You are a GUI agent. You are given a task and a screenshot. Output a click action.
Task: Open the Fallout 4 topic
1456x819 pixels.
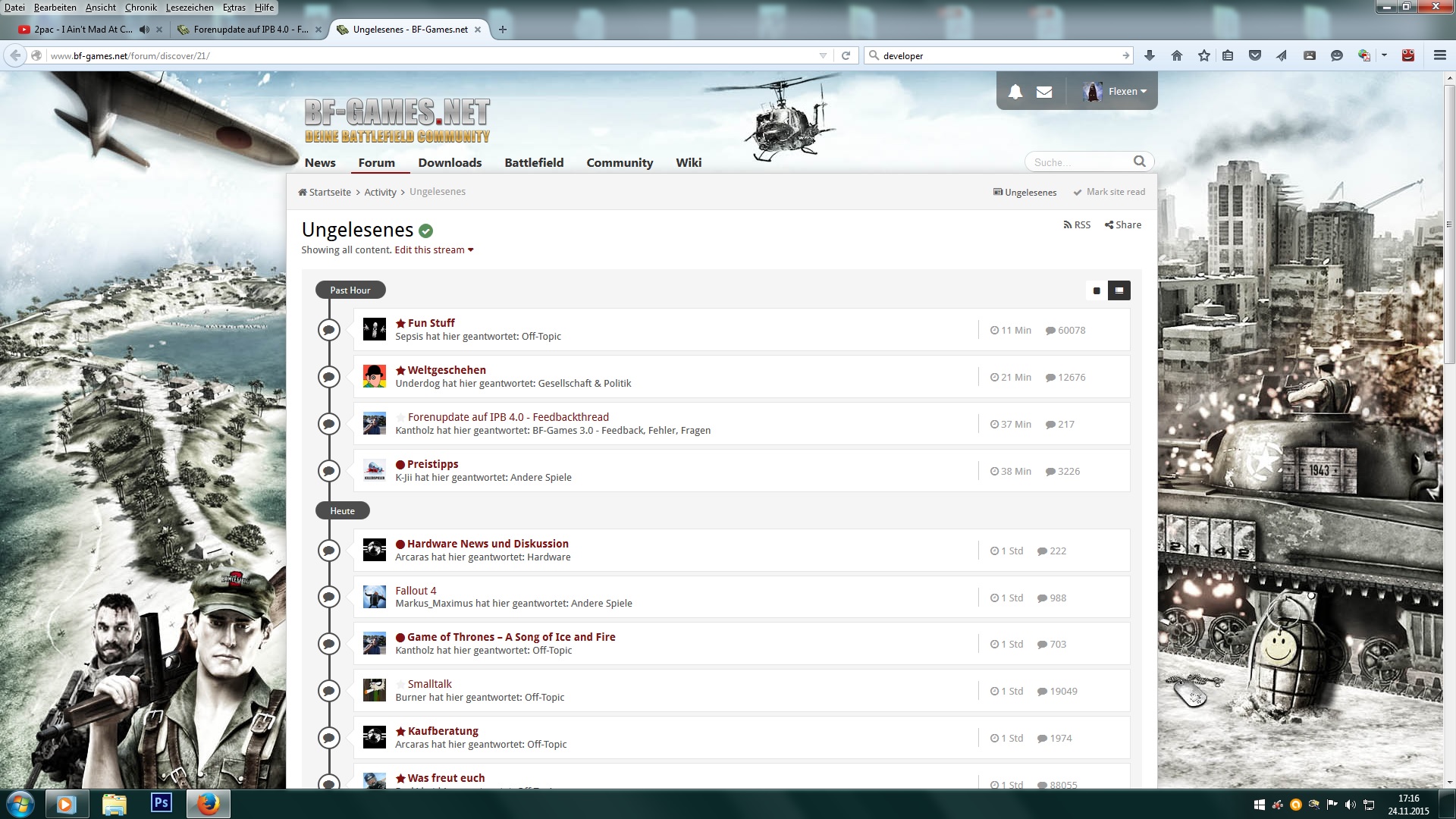point(416,591)
